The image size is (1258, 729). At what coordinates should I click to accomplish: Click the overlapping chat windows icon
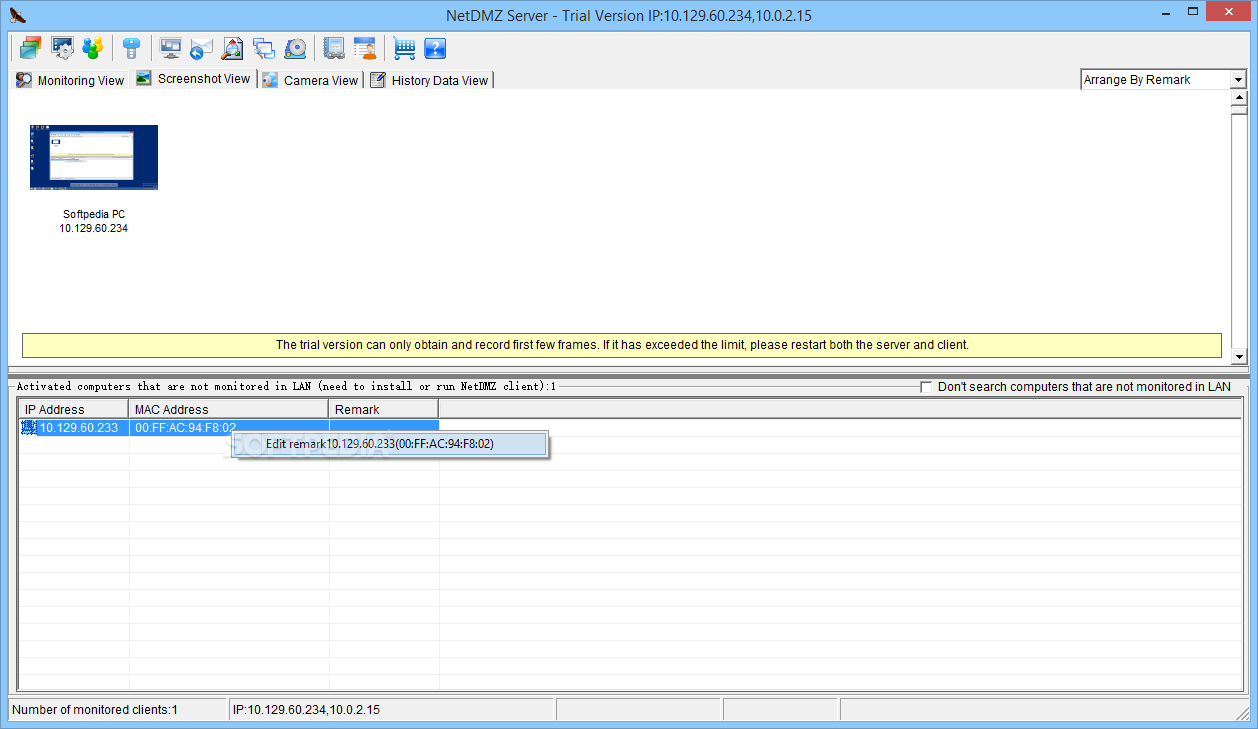point(263,48)
